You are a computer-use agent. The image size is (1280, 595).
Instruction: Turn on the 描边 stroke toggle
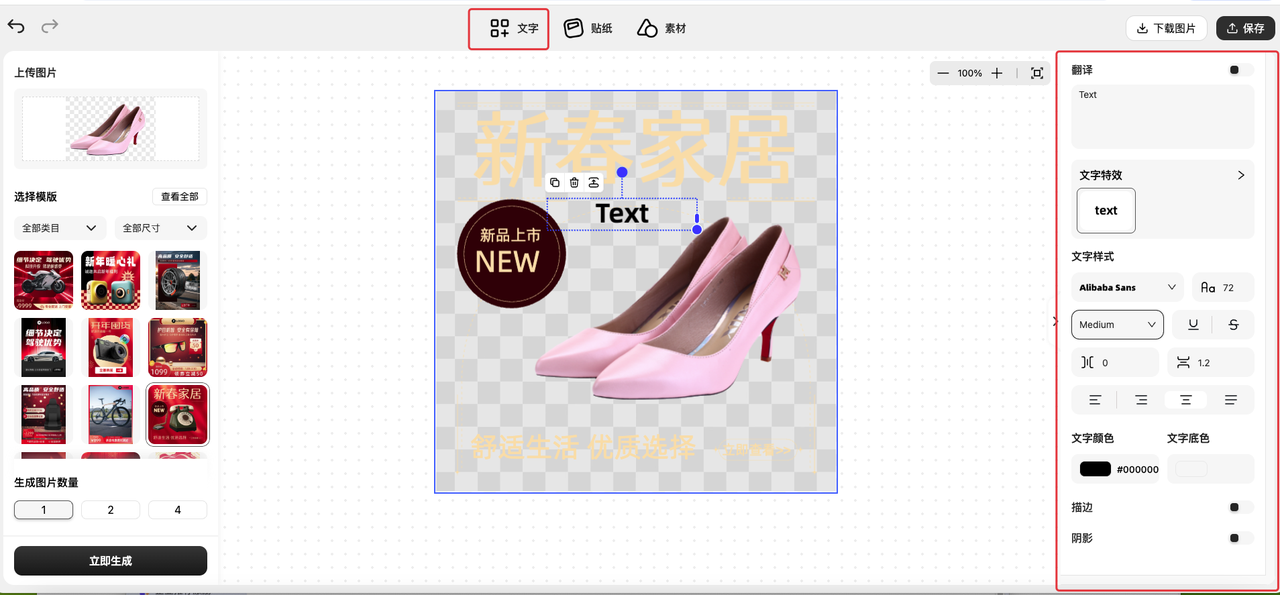[x=1239, y=508]
